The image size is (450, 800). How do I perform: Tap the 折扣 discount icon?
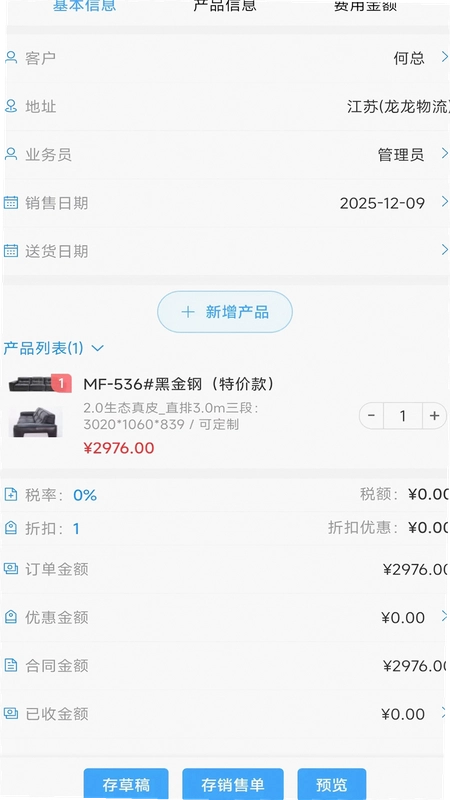11,528
